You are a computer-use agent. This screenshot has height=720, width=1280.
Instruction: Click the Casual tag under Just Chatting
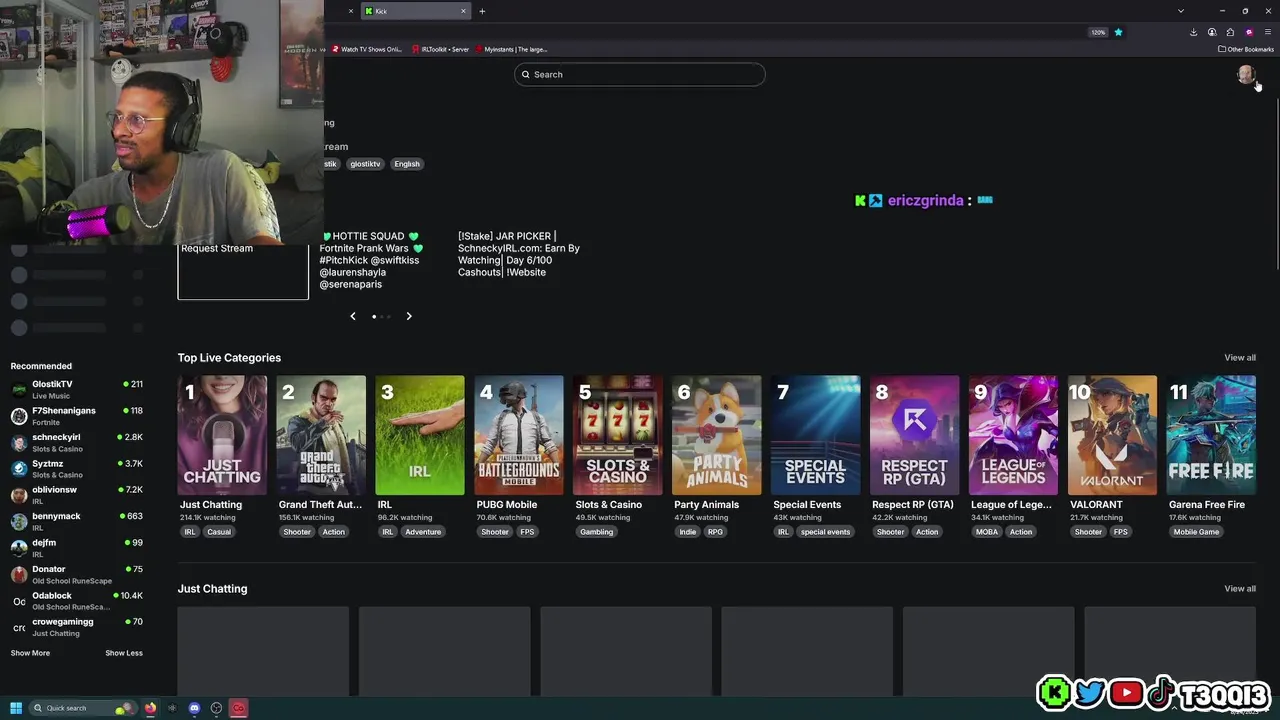tap(219, 532)
